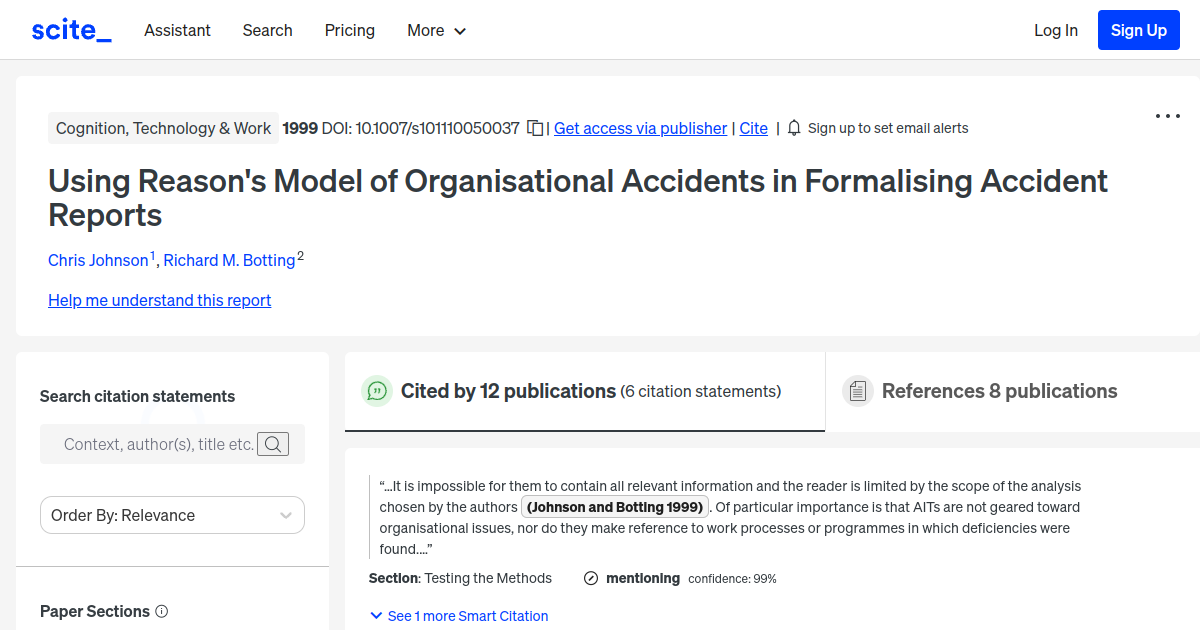Click the scite logo in the navbar
The height and width of the screenshot is (630, 1200).
pyautogui.click(x=70, y=29)
